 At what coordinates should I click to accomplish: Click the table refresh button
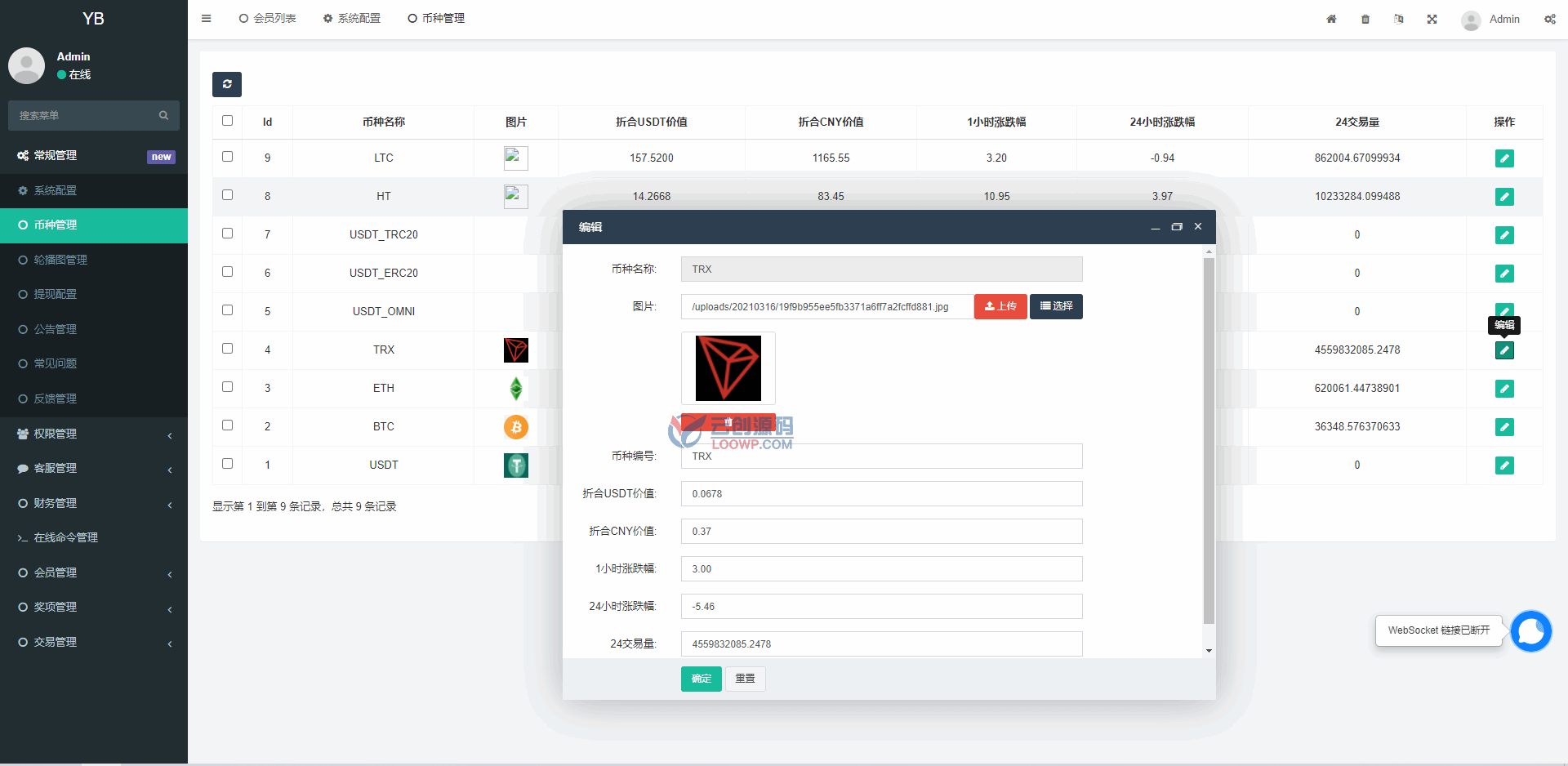pyautogui.click(x=227, y=84)
